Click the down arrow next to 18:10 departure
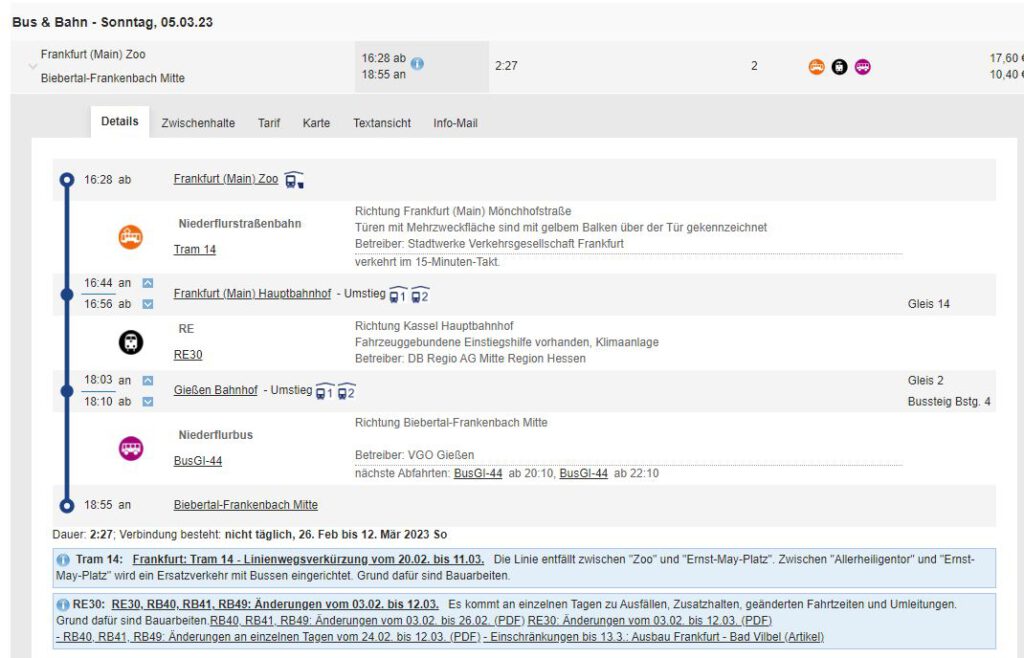Screen dimensions: 1024x658 click(x=148, y=401)
